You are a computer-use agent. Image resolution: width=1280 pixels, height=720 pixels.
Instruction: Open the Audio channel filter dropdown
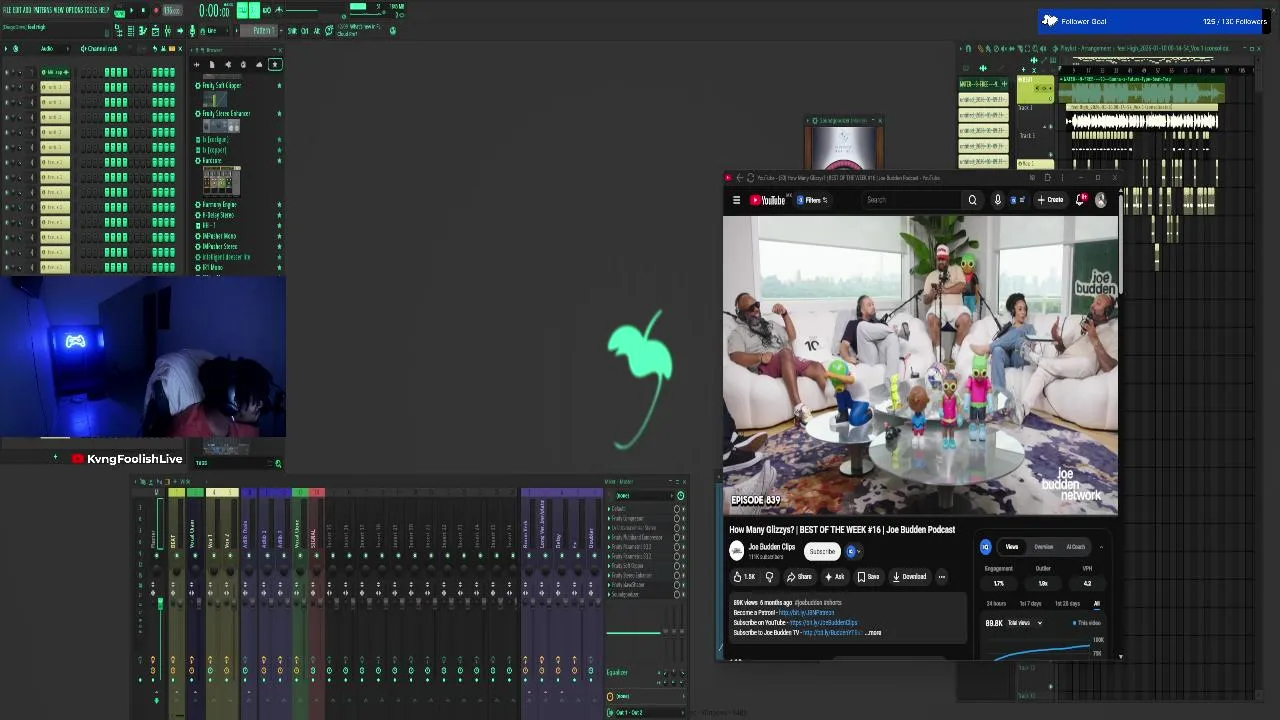54,49
